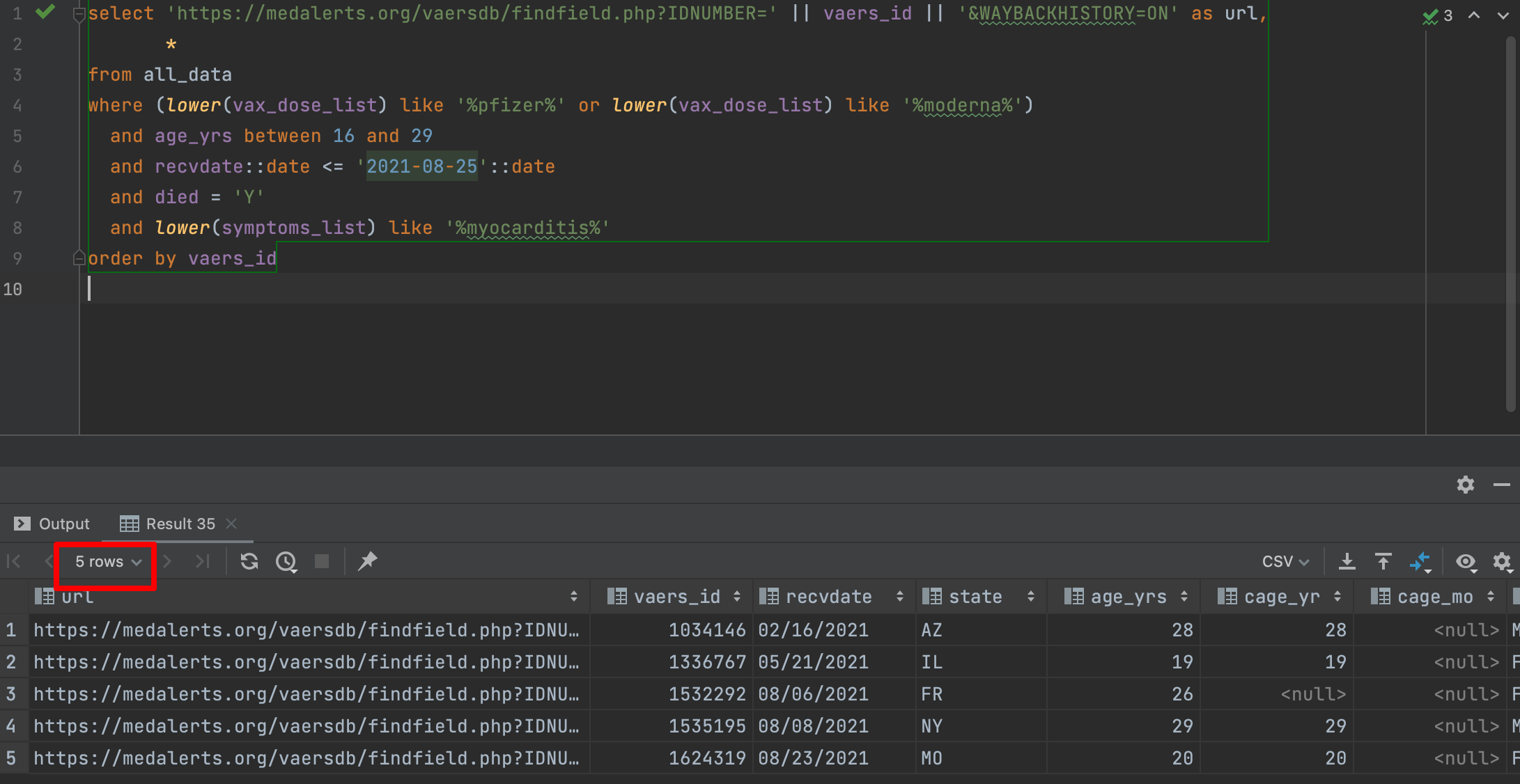Click the '%myocarditis%' string in line 8

click(527, 228)
